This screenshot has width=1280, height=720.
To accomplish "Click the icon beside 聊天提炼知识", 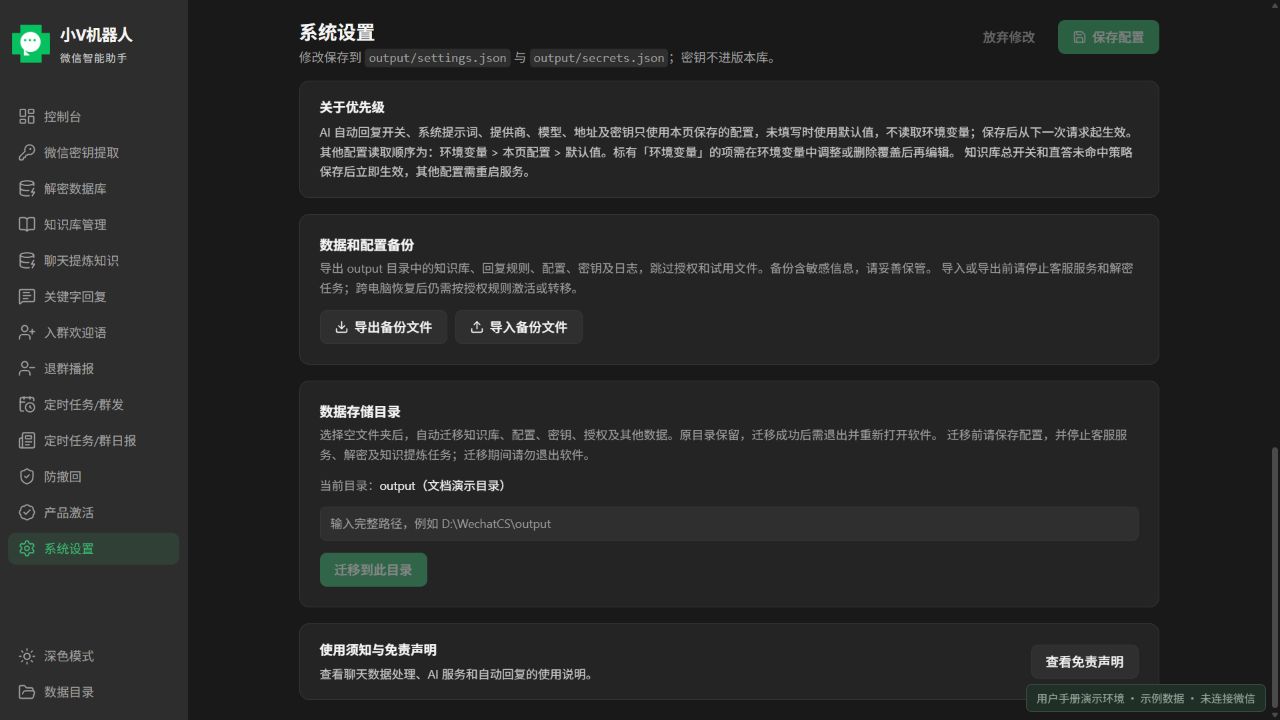I will pos(27,261).
